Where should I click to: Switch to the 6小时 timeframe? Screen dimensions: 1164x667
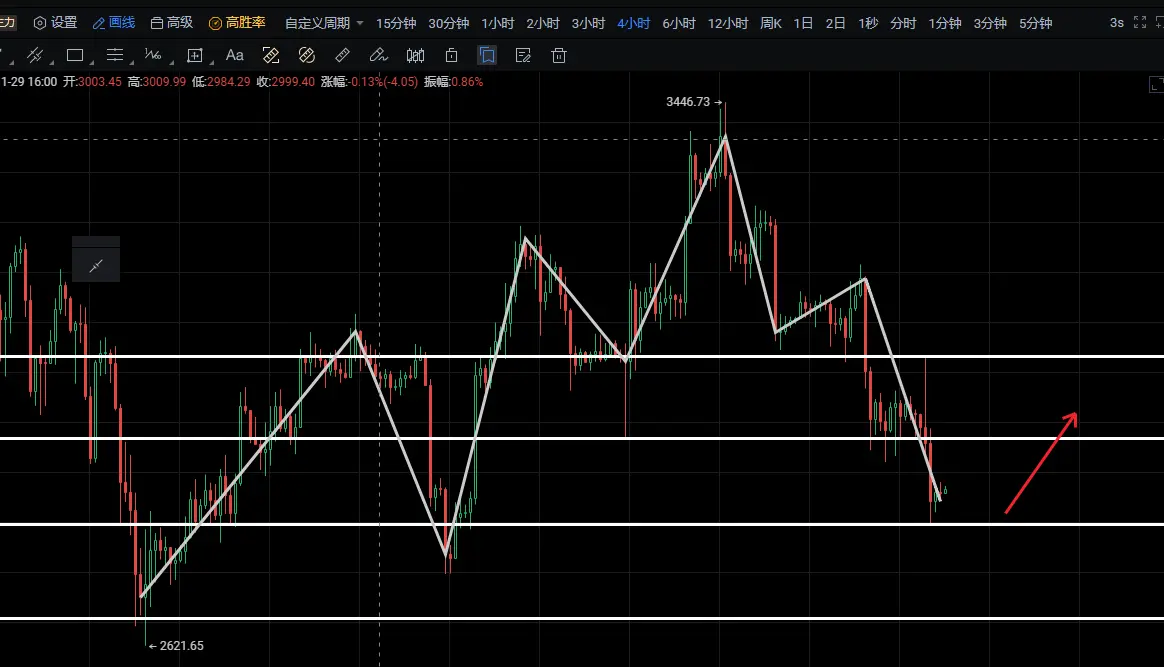(x=679, y=23)
